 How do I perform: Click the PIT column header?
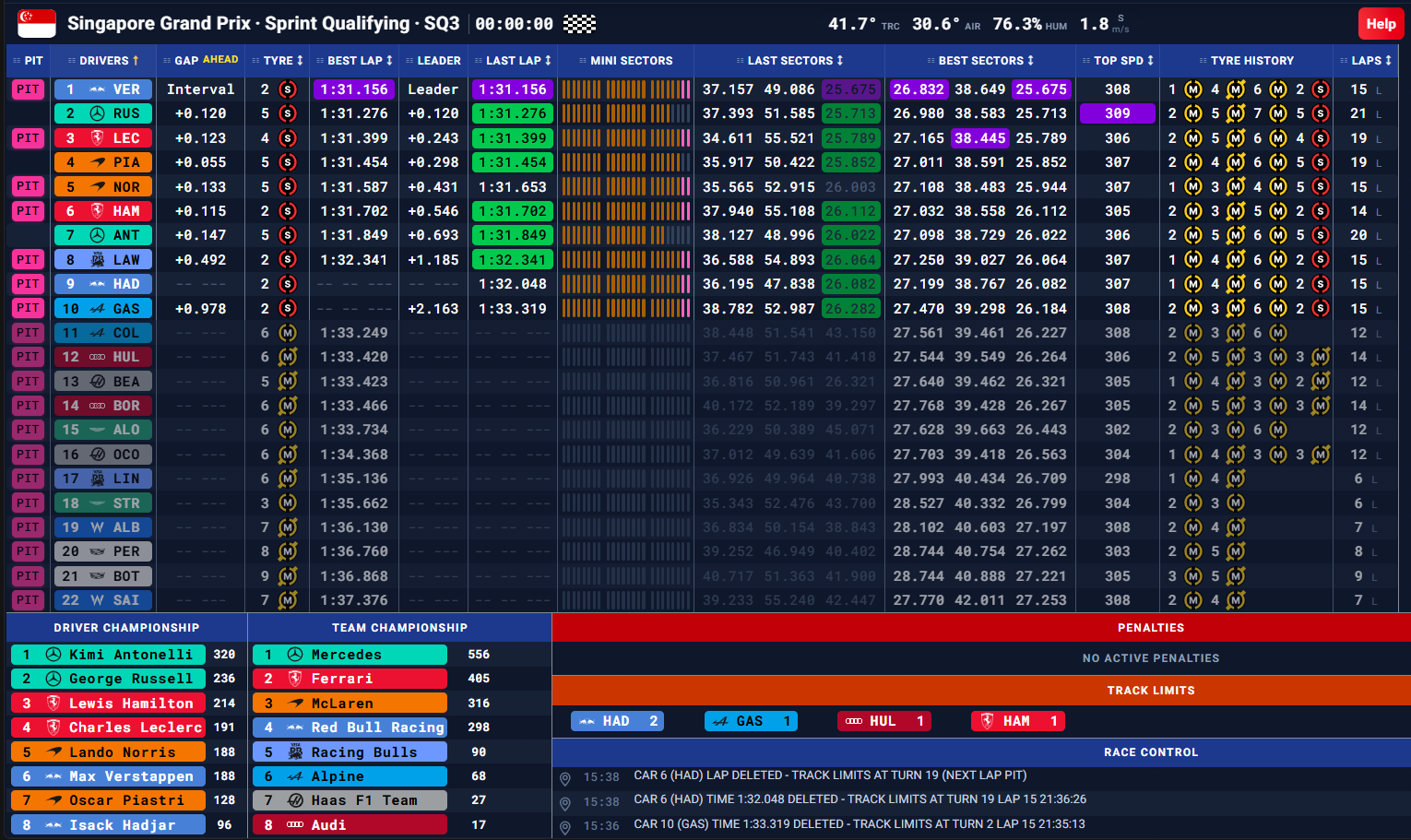29,61
